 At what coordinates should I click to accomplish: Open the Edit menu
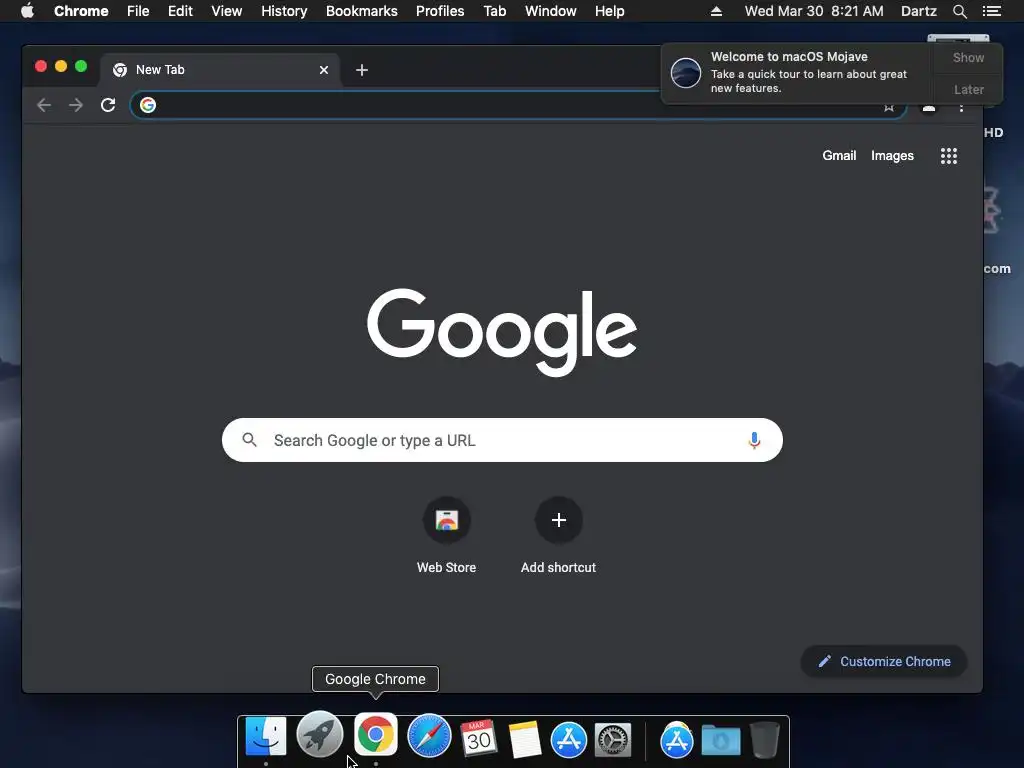point(180,11)
